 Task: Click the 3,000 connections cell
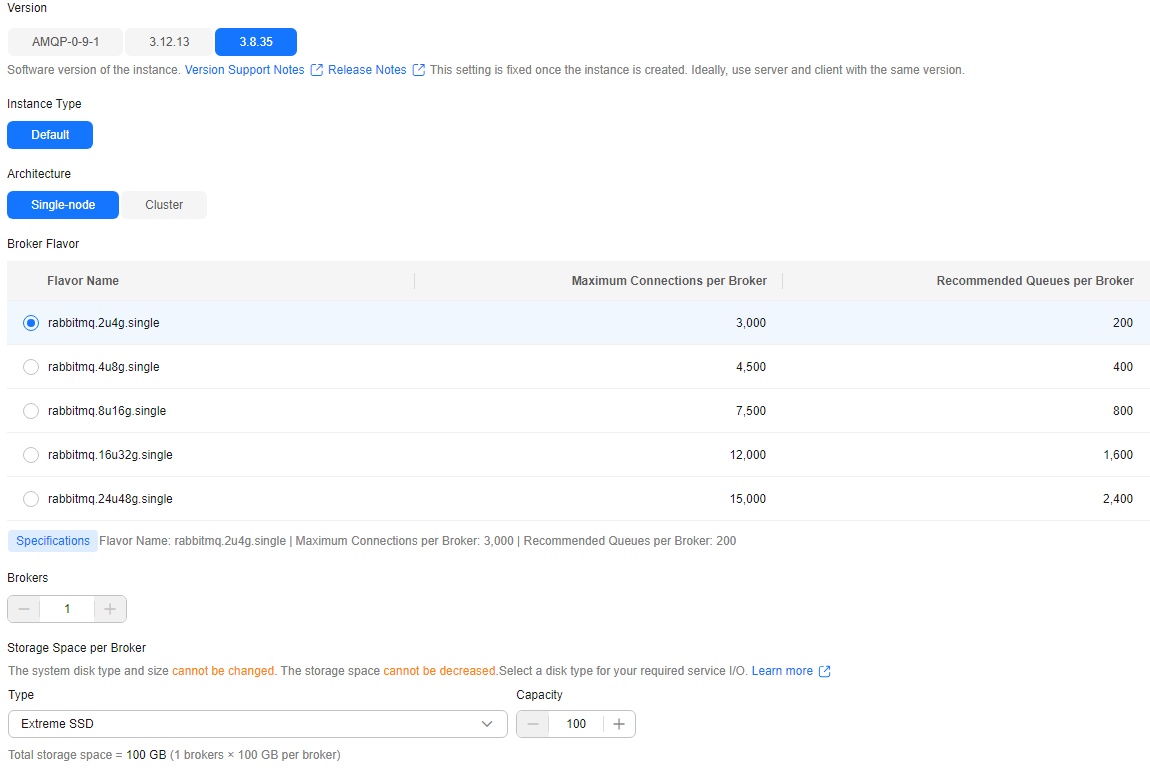click(x=751, y=323)
